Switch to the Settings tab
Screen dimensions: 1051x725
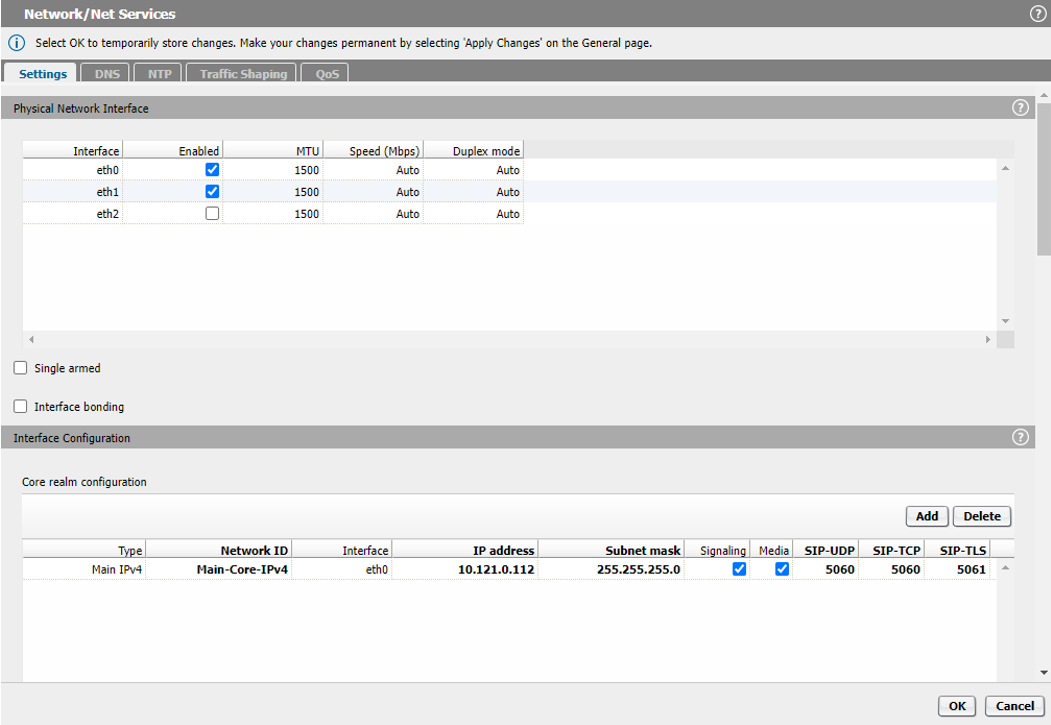pyautogui.click(x=42, y=73)
